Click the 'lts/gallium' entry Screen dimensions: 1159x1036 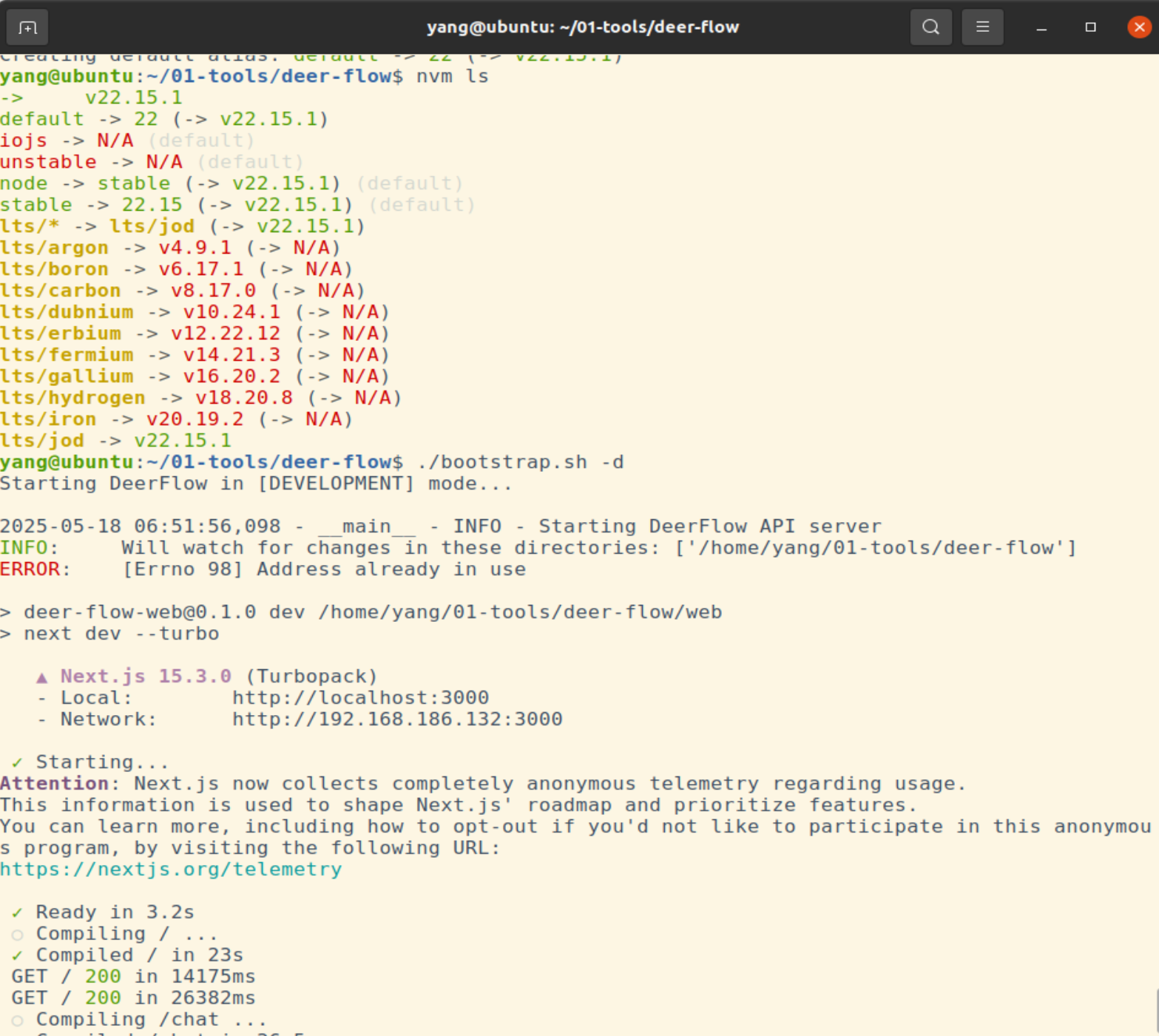click(x=195, y=376)
